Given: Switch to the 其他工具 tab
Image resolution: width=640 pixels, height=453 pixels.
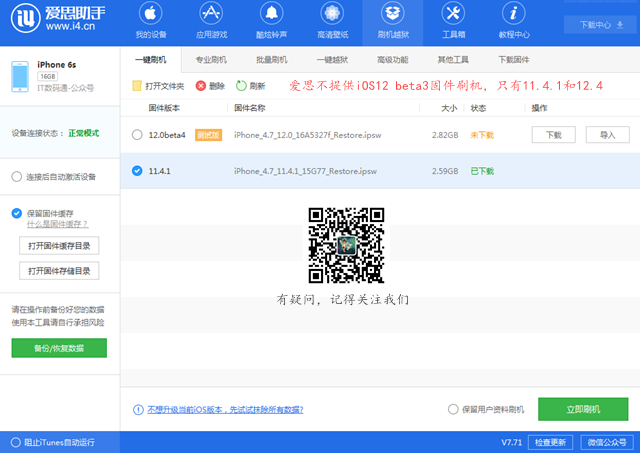Looking at the screenshot, I should (453, 60).
